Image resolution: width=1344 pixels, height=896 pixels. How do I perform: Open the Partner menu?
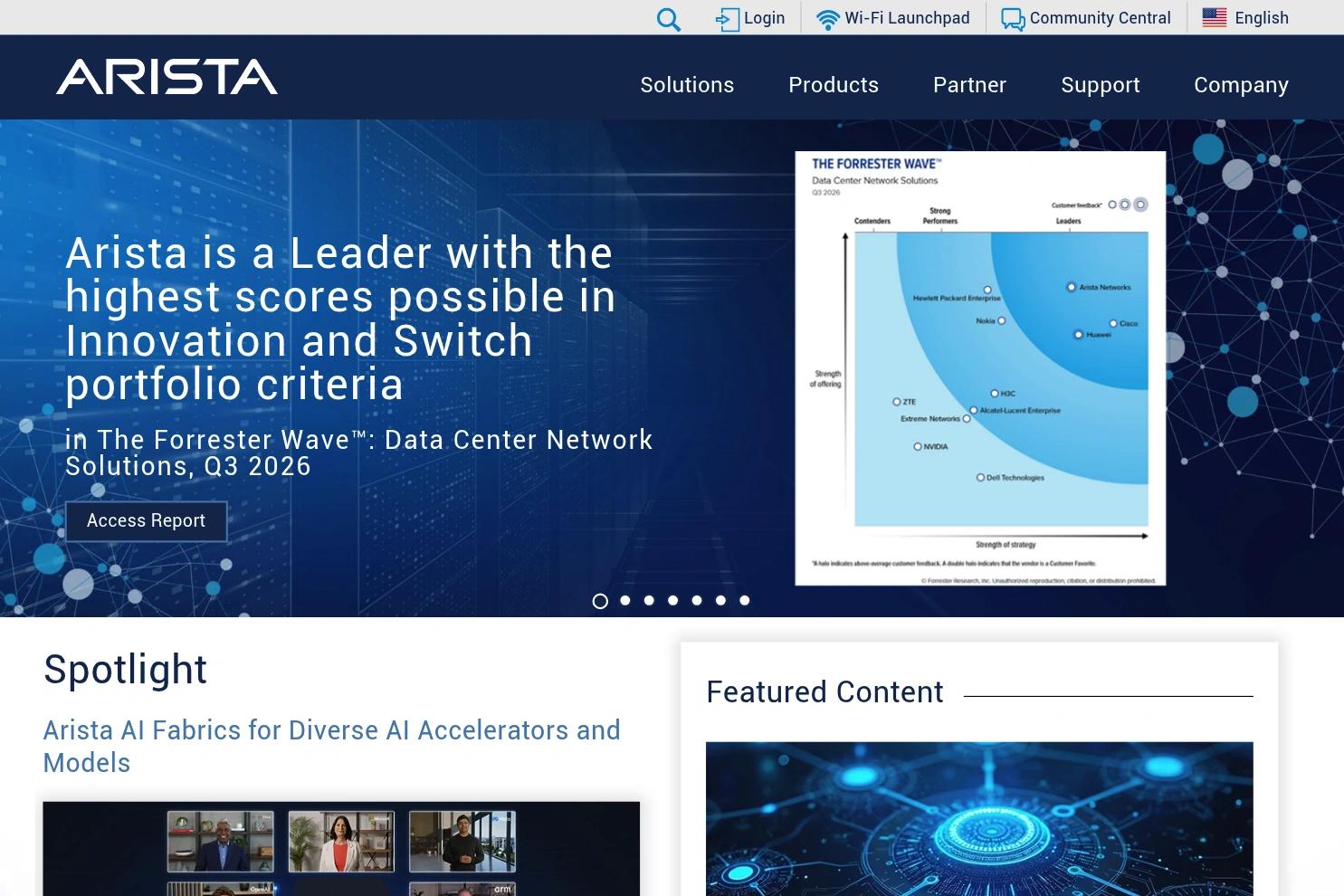coord(969,85)
